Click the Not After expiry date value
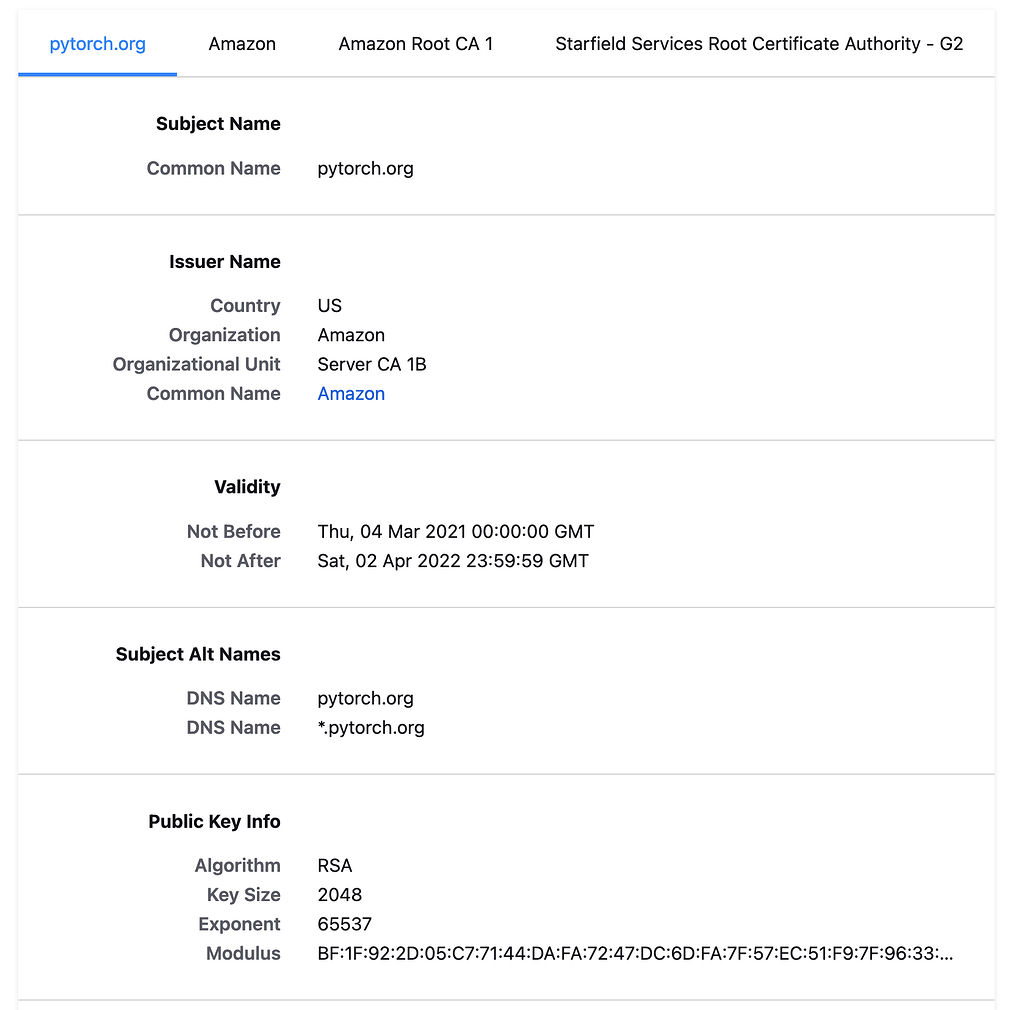1024x1010 pixels. [453, 561]
